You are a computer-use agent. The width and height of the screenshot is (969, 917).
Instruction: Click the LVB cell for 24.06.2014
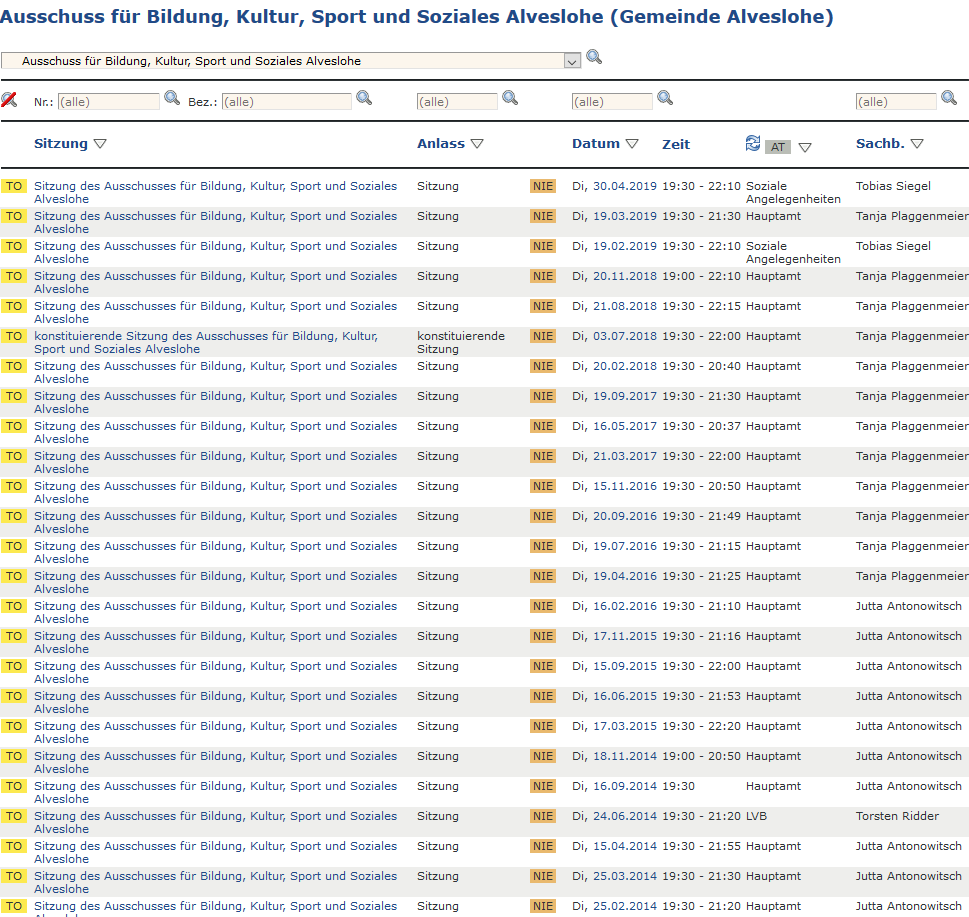pos(756,816)
